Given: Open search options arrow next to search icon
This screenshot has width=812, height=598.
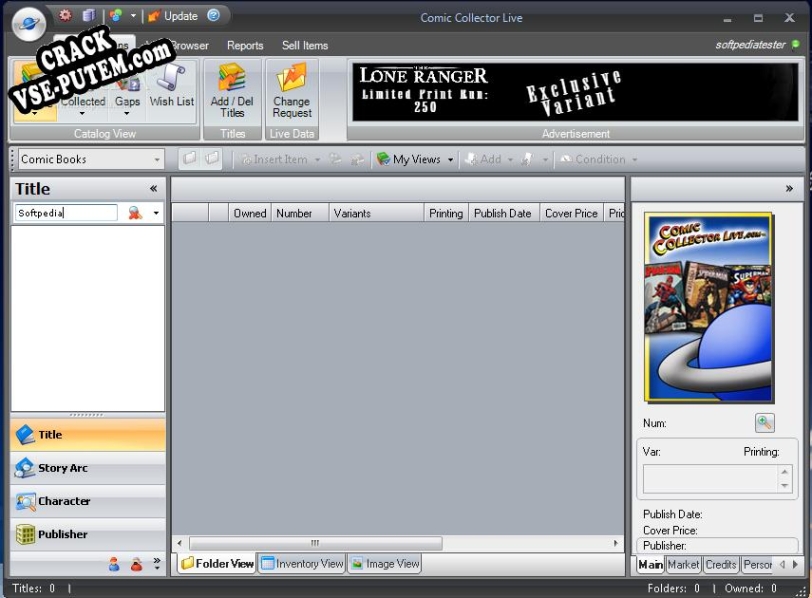Looking at the screenshot, I should tap(156, 213).
